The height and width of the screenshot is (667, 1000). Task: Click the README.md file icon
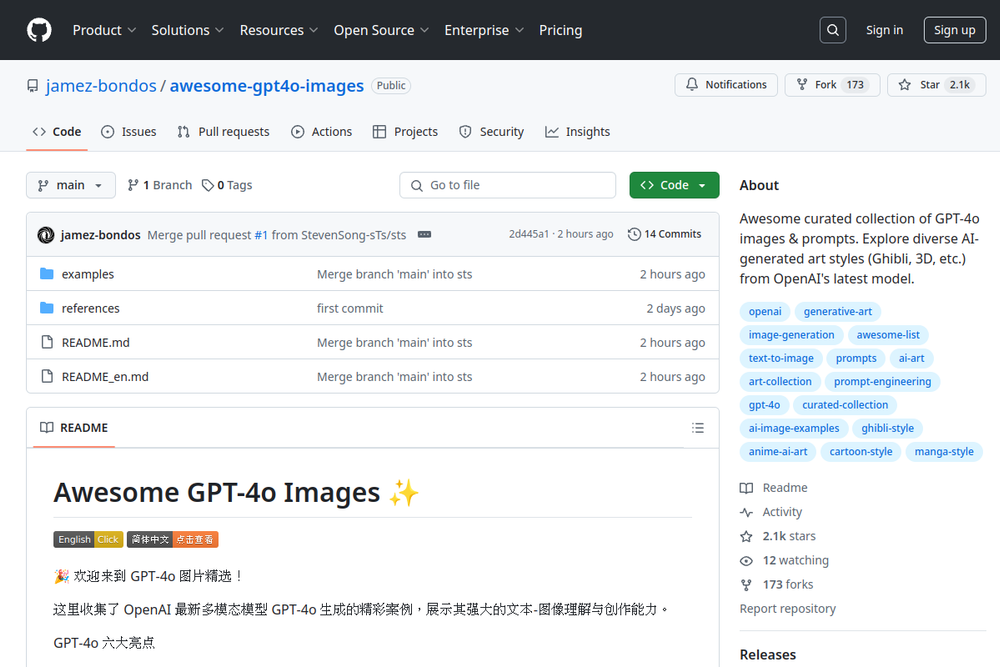(x=47, y=342)
